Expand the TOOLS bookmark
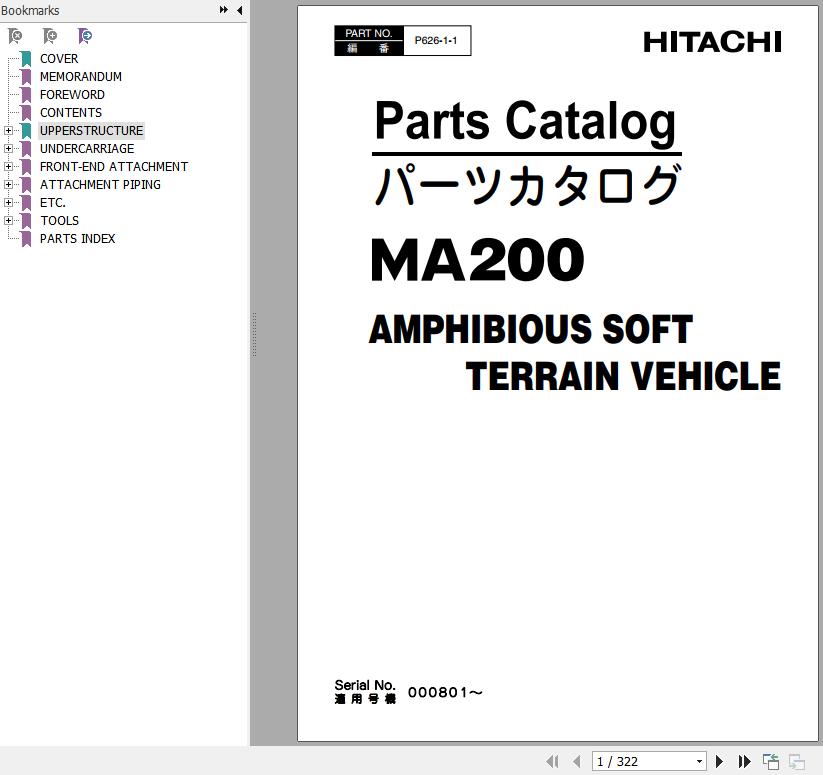 click(x=8, y=221)
